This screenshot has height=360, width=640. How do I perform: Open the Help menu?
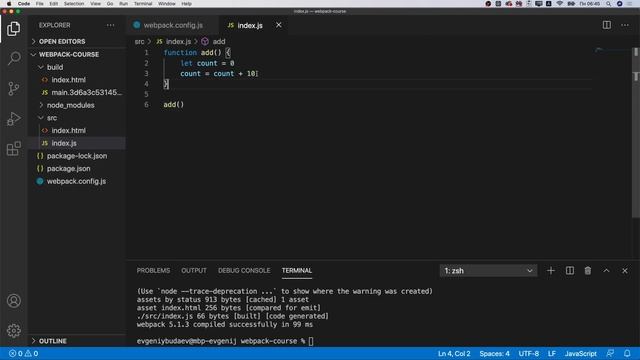pos(187,4)
